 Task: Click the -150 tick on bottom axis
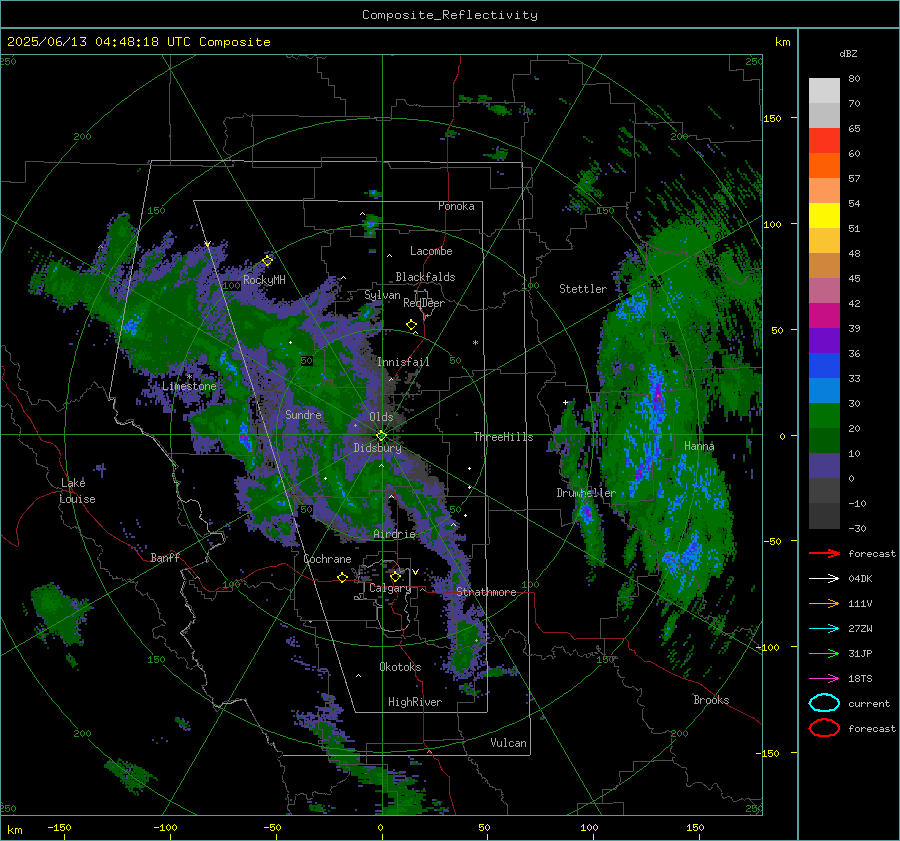(x=59, y=827)
